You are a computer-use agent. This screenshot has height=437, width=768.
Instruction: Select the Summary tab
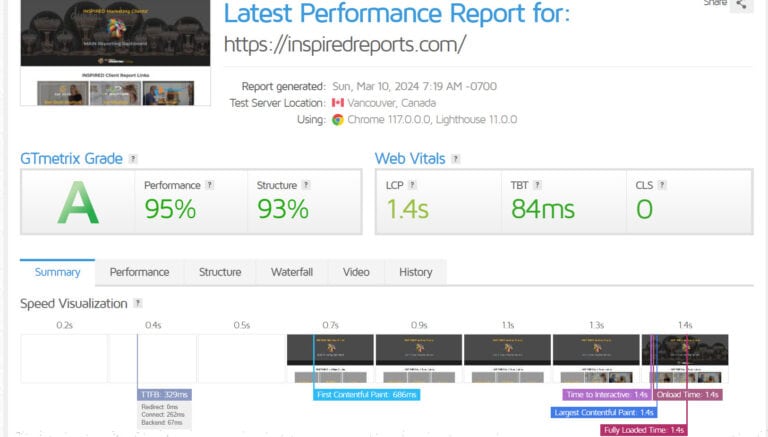coord(57,272)
